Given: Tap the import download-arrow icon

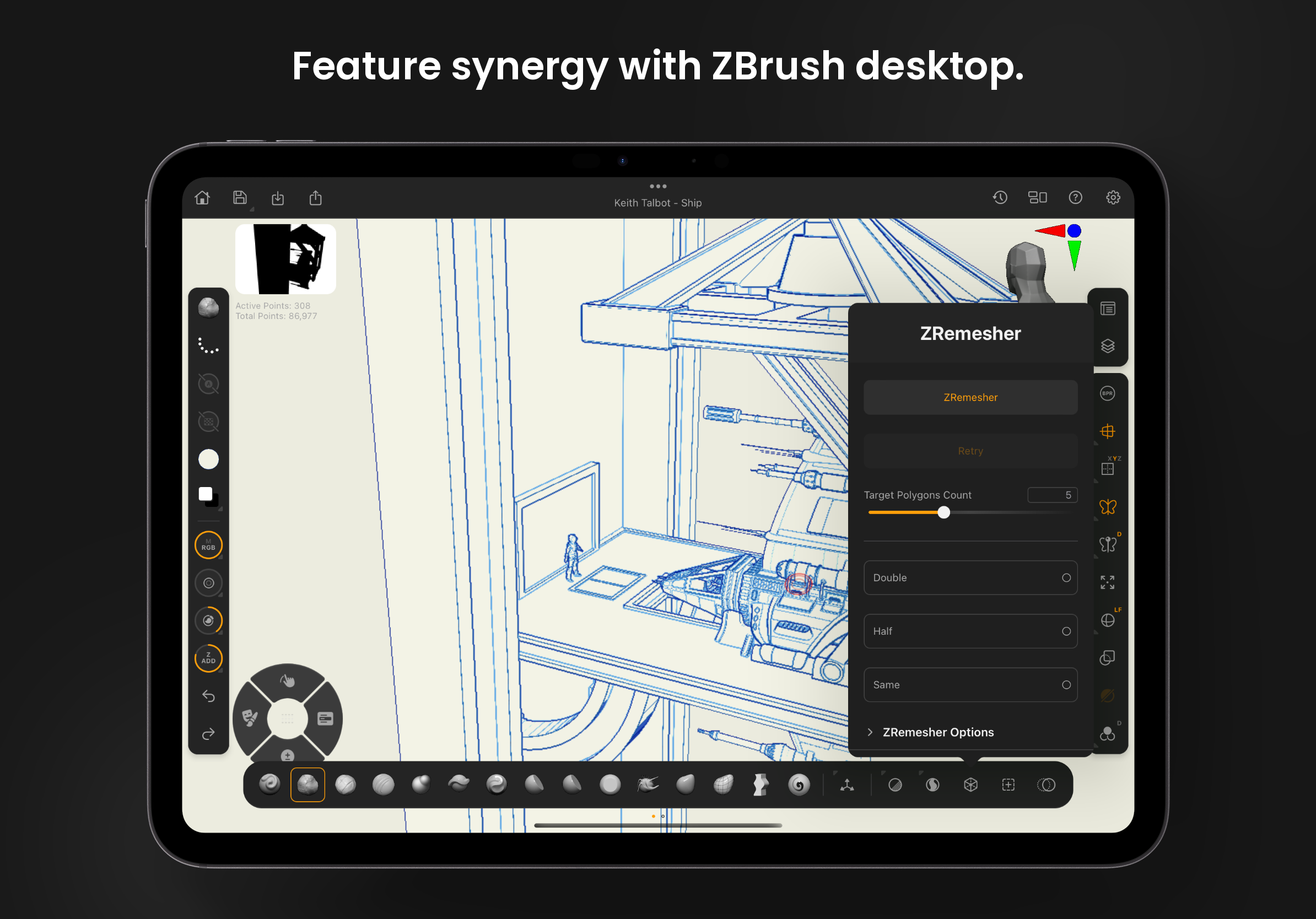Looking at the screenshot, I should click(278, 198).
